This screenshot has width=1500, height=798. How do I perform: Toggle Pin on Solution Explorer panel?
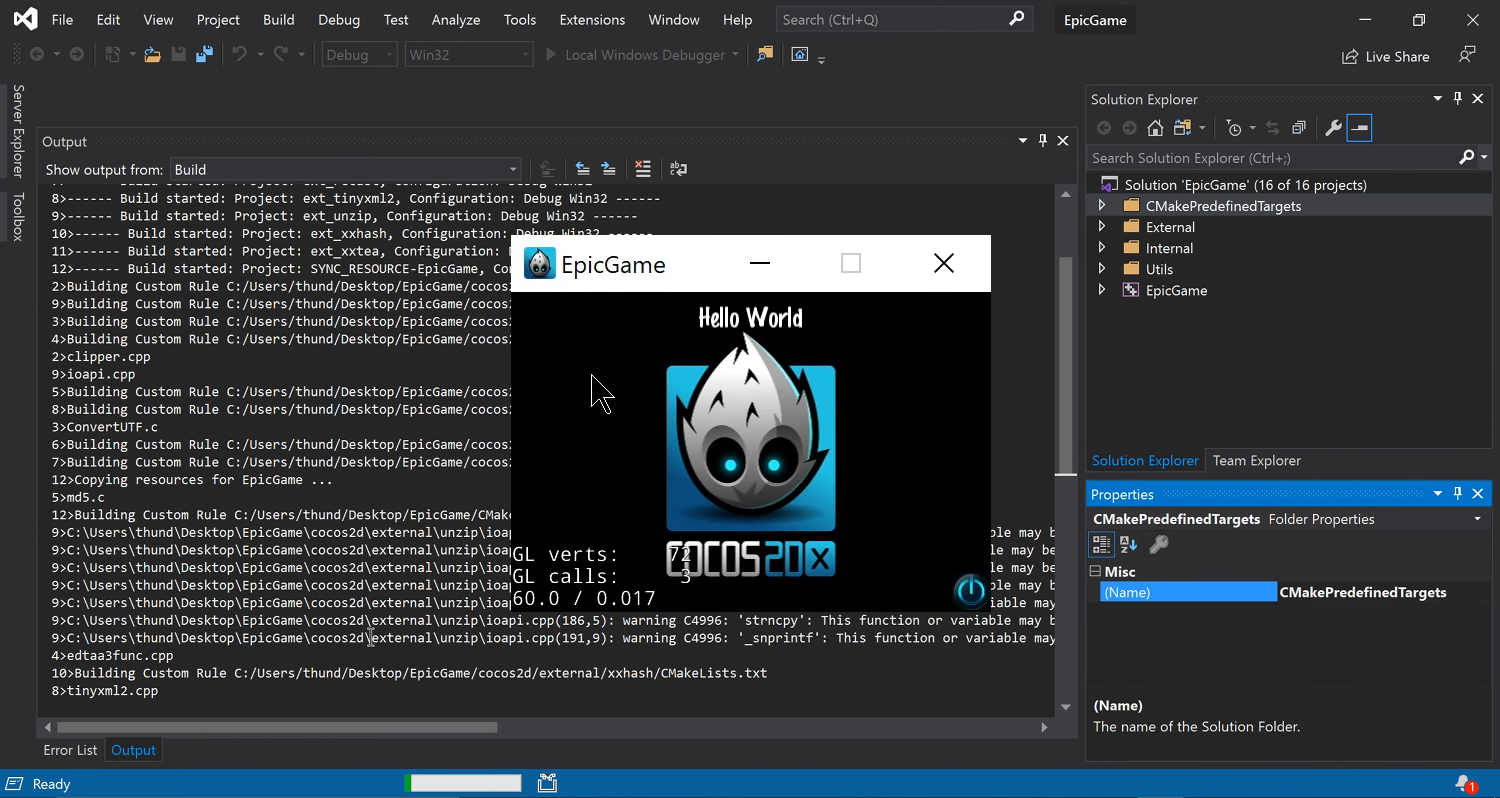[1458, 98]
